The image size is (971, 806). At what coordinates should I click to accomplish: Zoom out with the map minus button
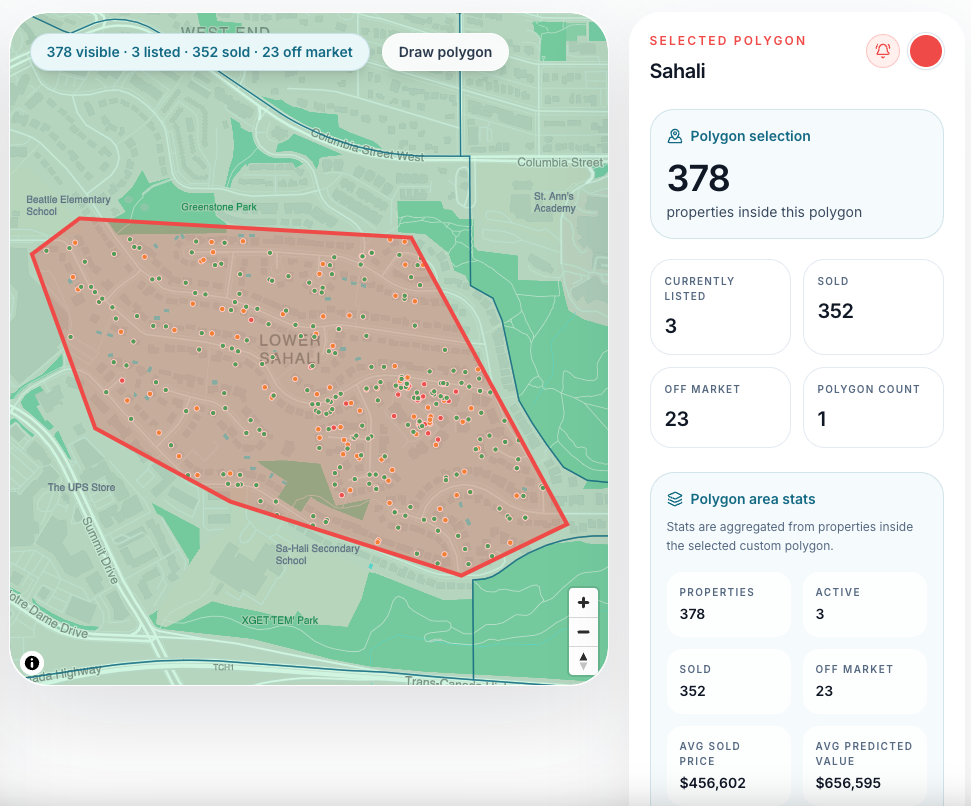(x=583, y=632)
